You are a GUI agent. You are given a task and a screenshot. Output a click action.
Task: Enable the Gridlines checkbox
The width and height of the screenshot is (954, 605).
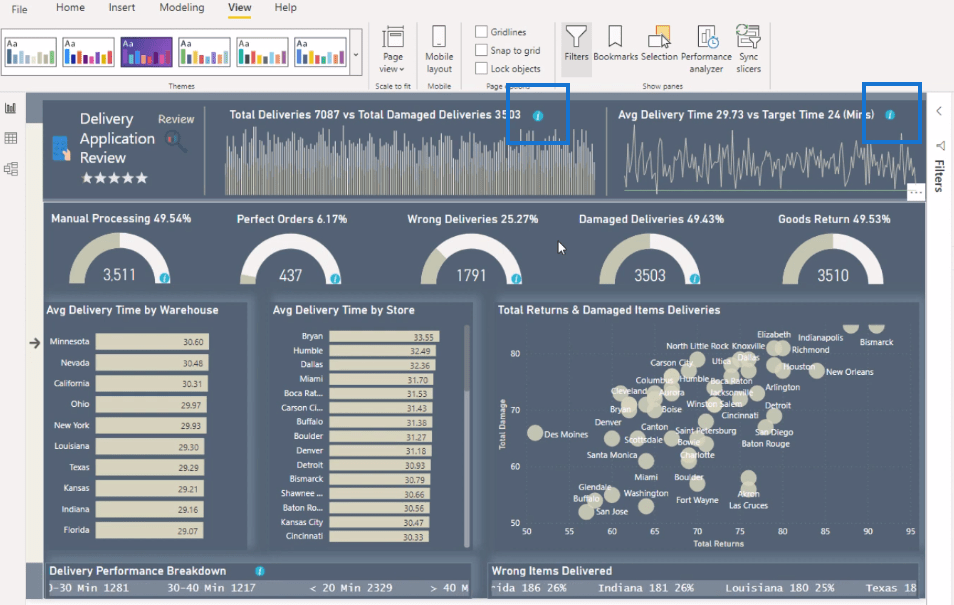tap(481, 32)
